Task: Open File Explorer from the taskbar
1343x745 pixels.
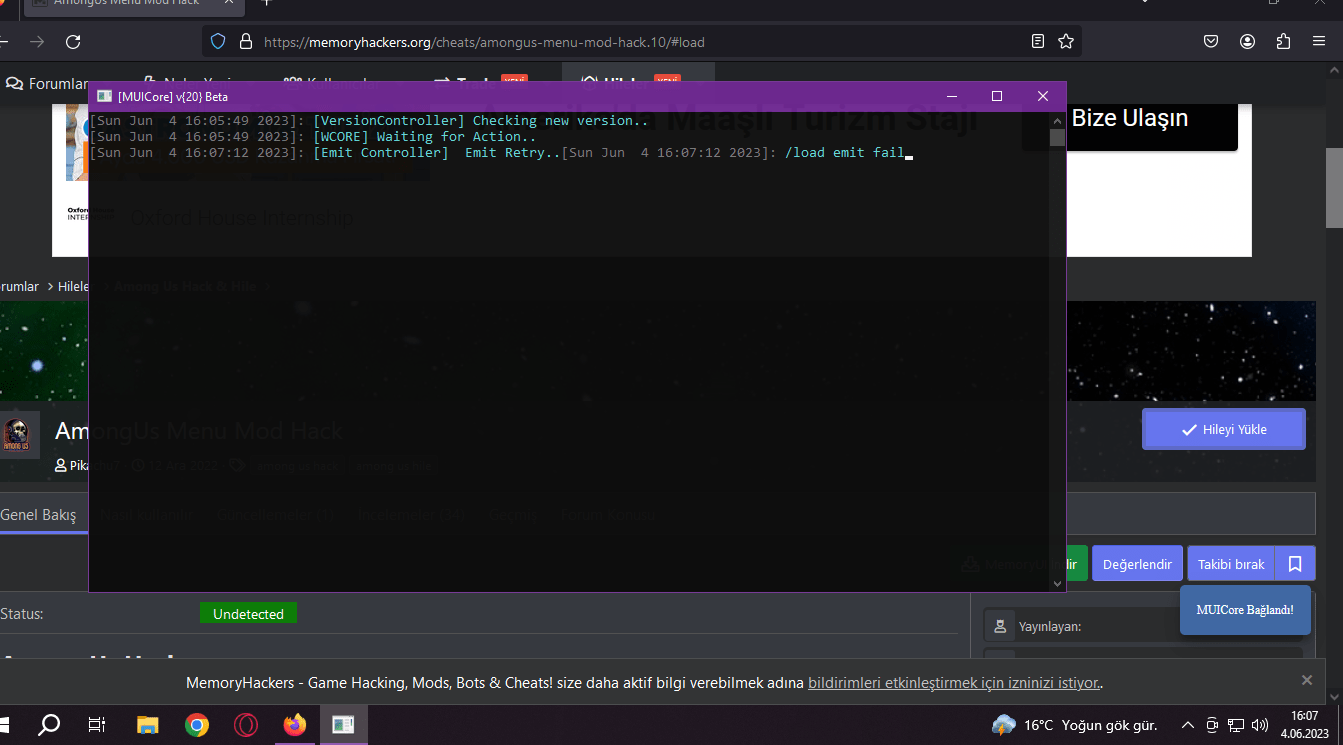Action: point(147,725)
